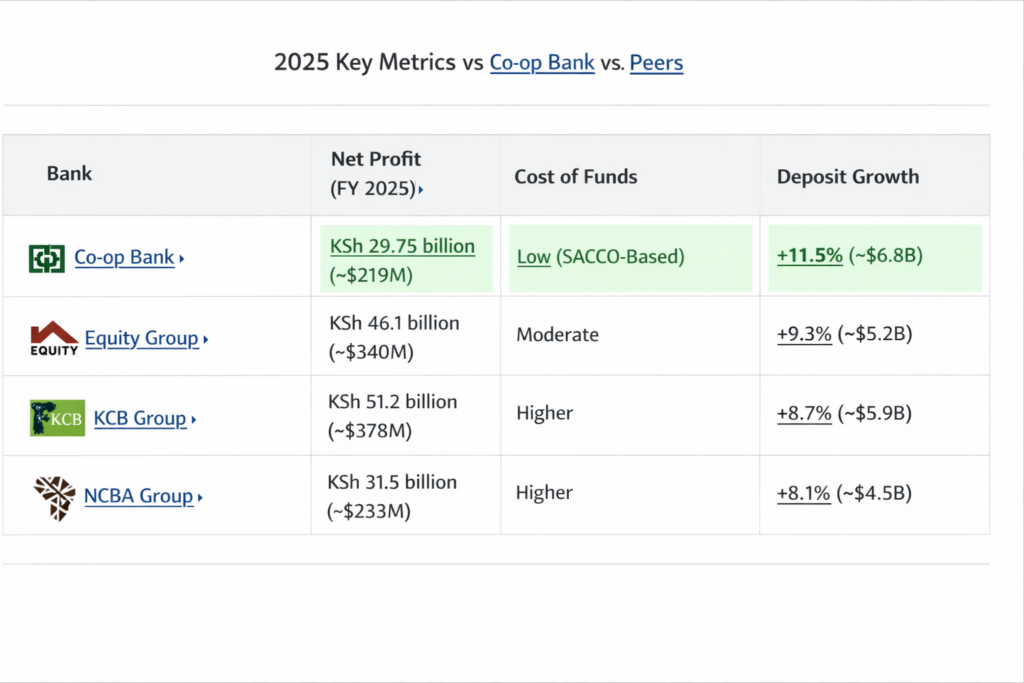Click the NCBA Group brown logo
This screenshot has width=1024, height=683.
click(53, 497)
